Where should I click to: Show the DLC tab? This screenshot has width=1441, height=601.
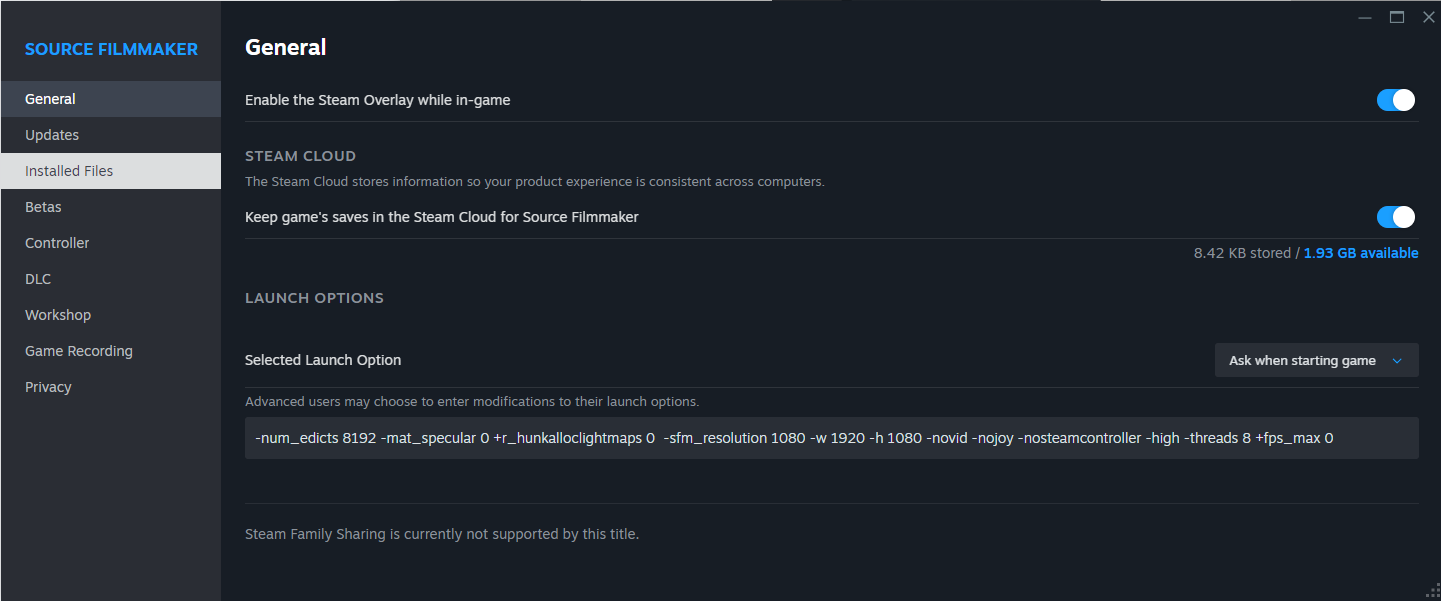click(x=38, y=279)
